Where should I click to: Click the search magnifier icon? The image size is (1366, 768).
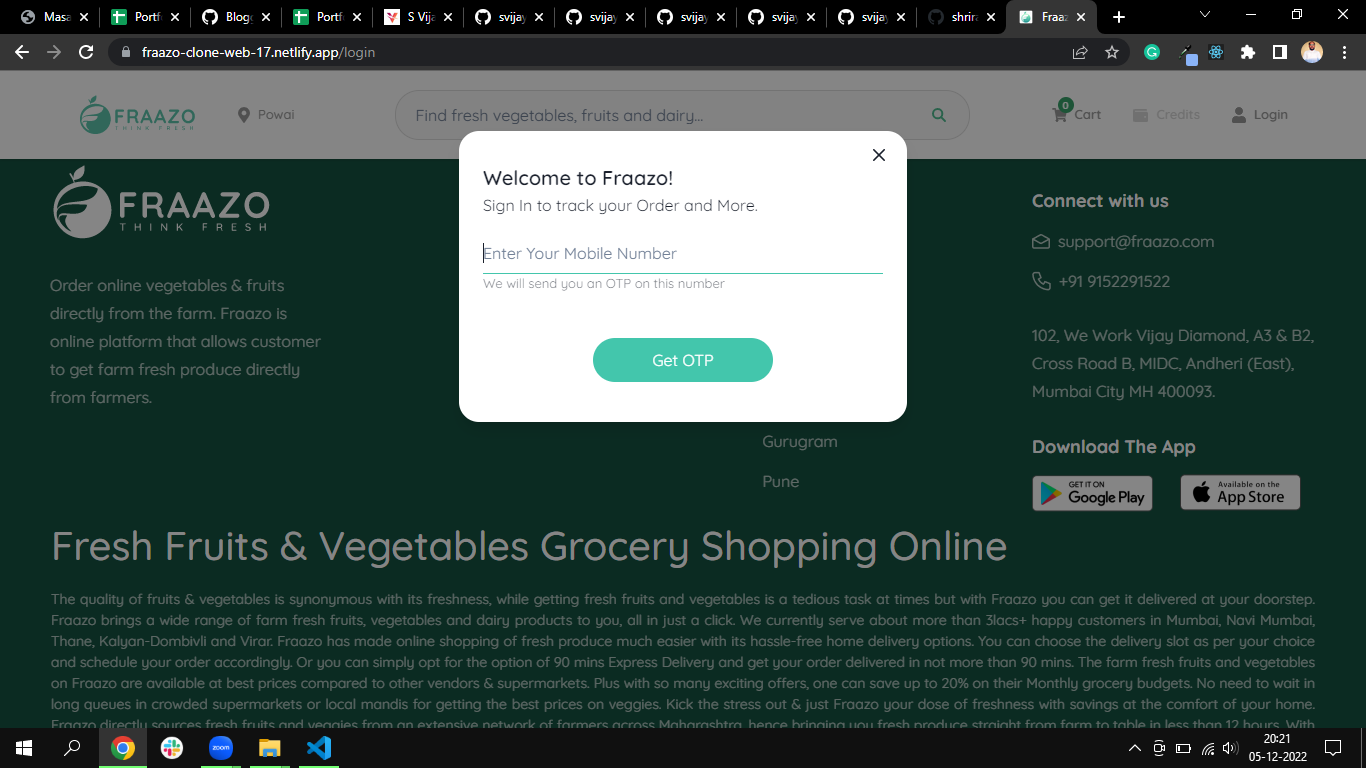click(x=938, y=114)
